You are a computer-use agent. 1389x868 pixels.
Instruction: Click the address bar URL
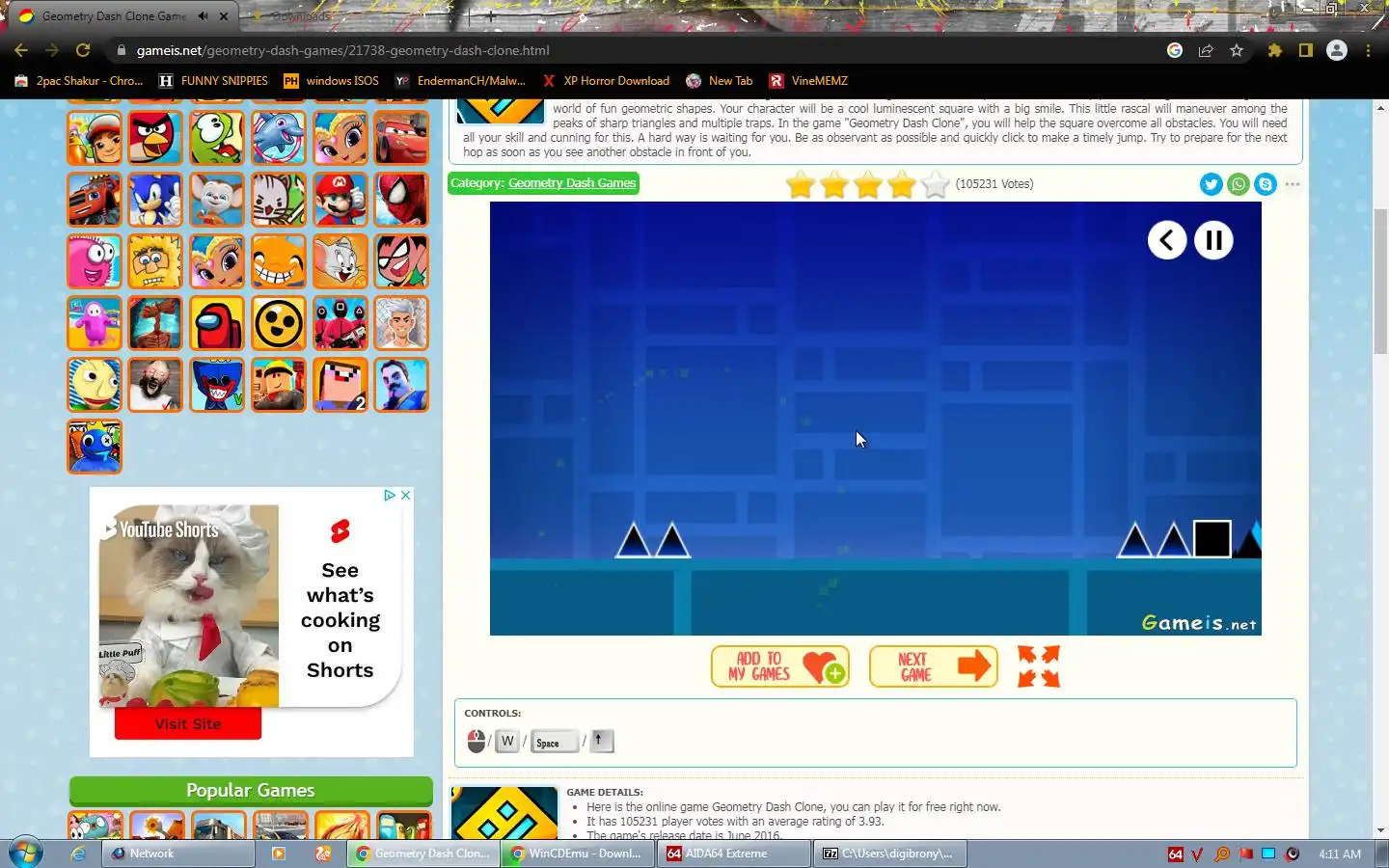tap(343, 50)
